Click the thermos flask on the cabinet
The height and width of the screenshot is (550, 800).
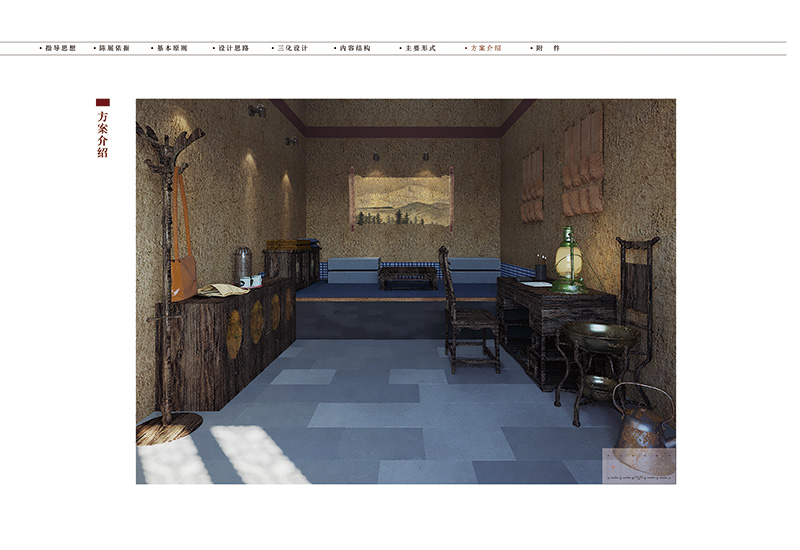[x=243, y=265]
